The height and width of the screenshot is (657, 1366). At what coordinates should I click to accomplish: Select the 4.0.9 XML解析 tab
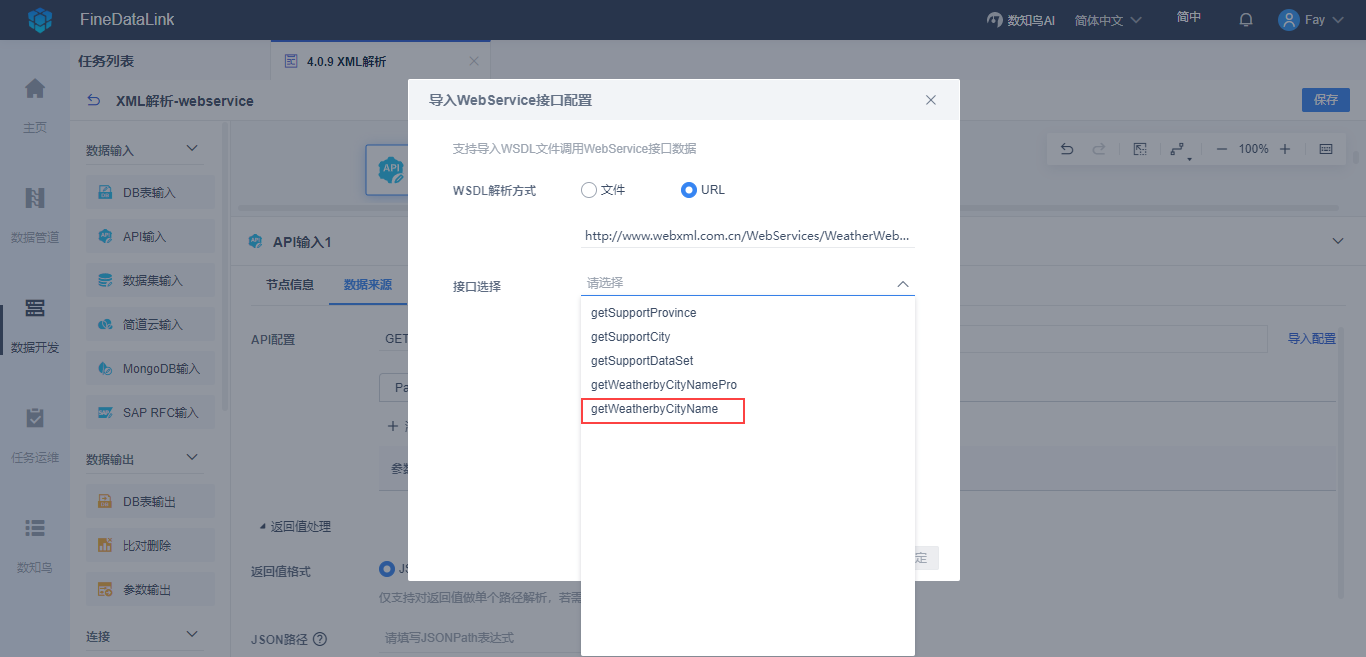(346, 61)
